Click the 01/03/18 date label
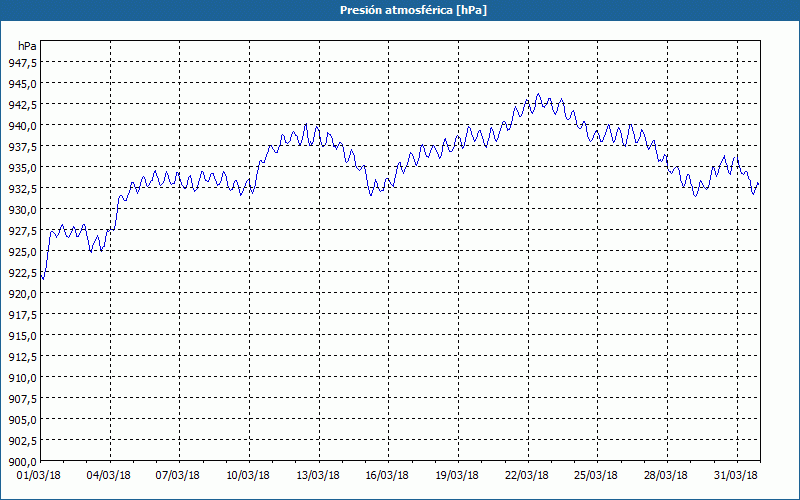 pyautogui.click(x=39, y=475)
